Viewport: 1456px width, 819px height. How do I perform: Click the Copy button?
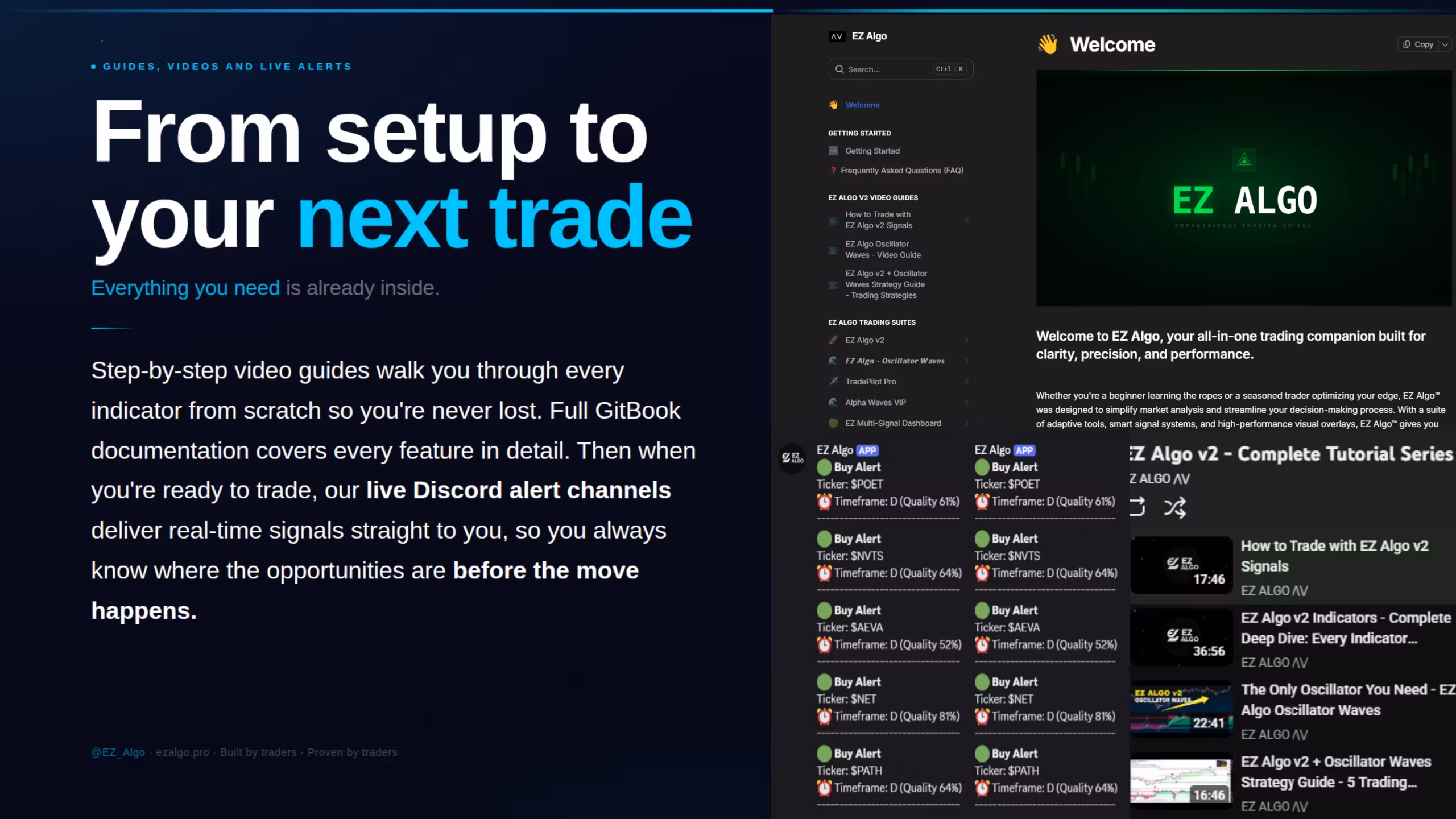tap(1419, 44)
